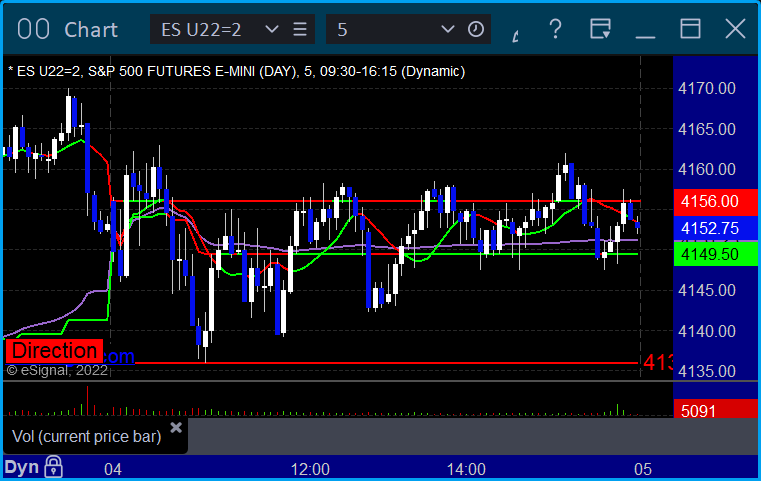The width and height of the screenshot is (761, 481).
Task: Maximize the Chart window
Action: 690,29
